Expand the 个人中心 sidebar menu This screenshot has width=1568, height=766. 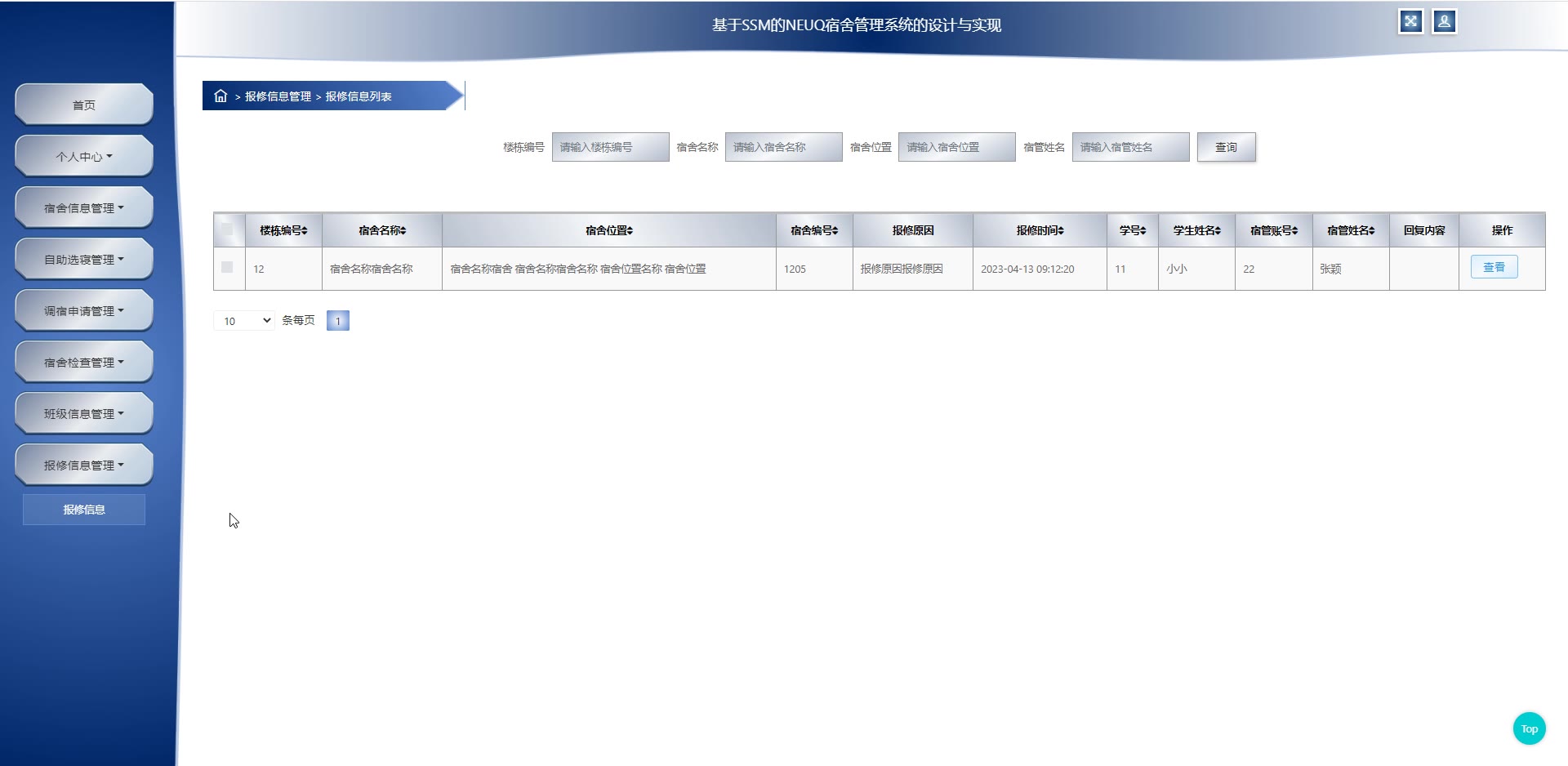point(84,156)
